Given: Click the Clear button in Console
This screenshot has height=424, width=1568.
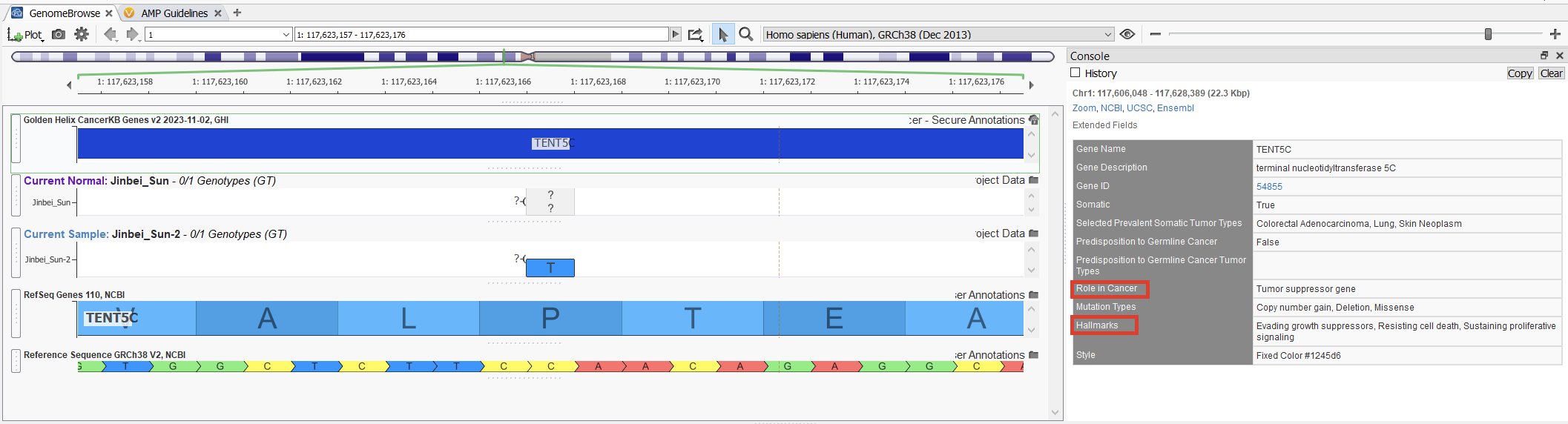Looking at the screenshot, I should click(1552, 73).
